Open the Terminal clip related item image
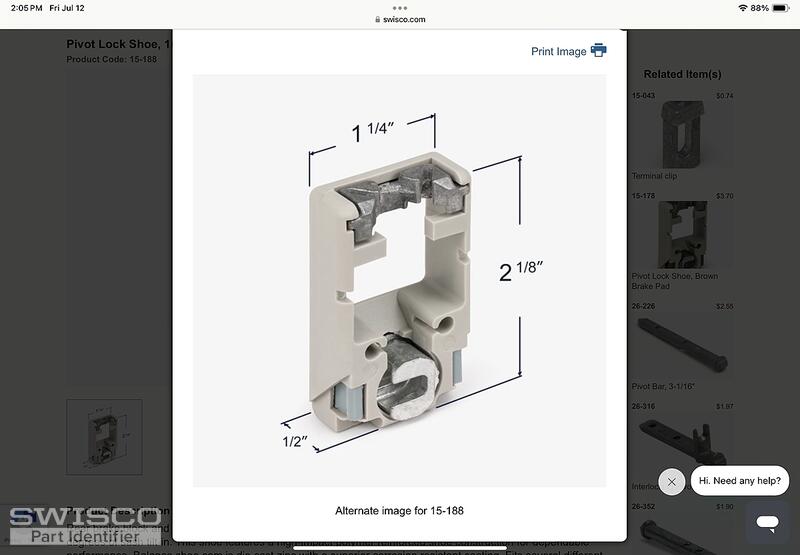The width and height of the screenshot is (800, 555). click(x=682, y=135)
